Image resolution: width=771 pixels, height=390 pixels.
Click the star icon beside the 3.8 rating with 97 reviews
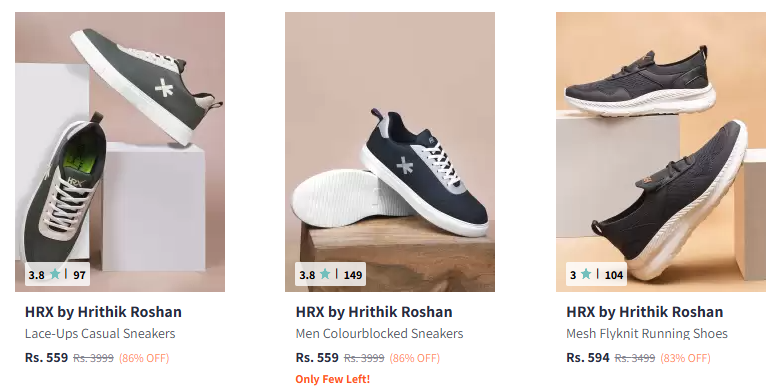point(55,274)
